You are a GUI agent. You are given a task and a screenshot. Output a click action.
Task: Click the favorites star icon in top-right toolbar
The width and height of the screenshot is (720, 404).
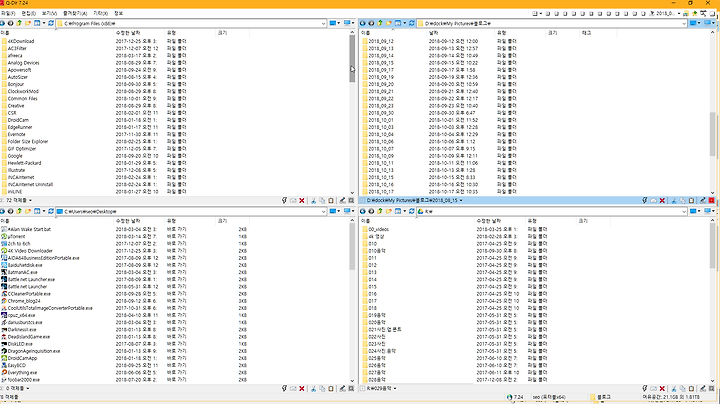[x=695, y=14]
